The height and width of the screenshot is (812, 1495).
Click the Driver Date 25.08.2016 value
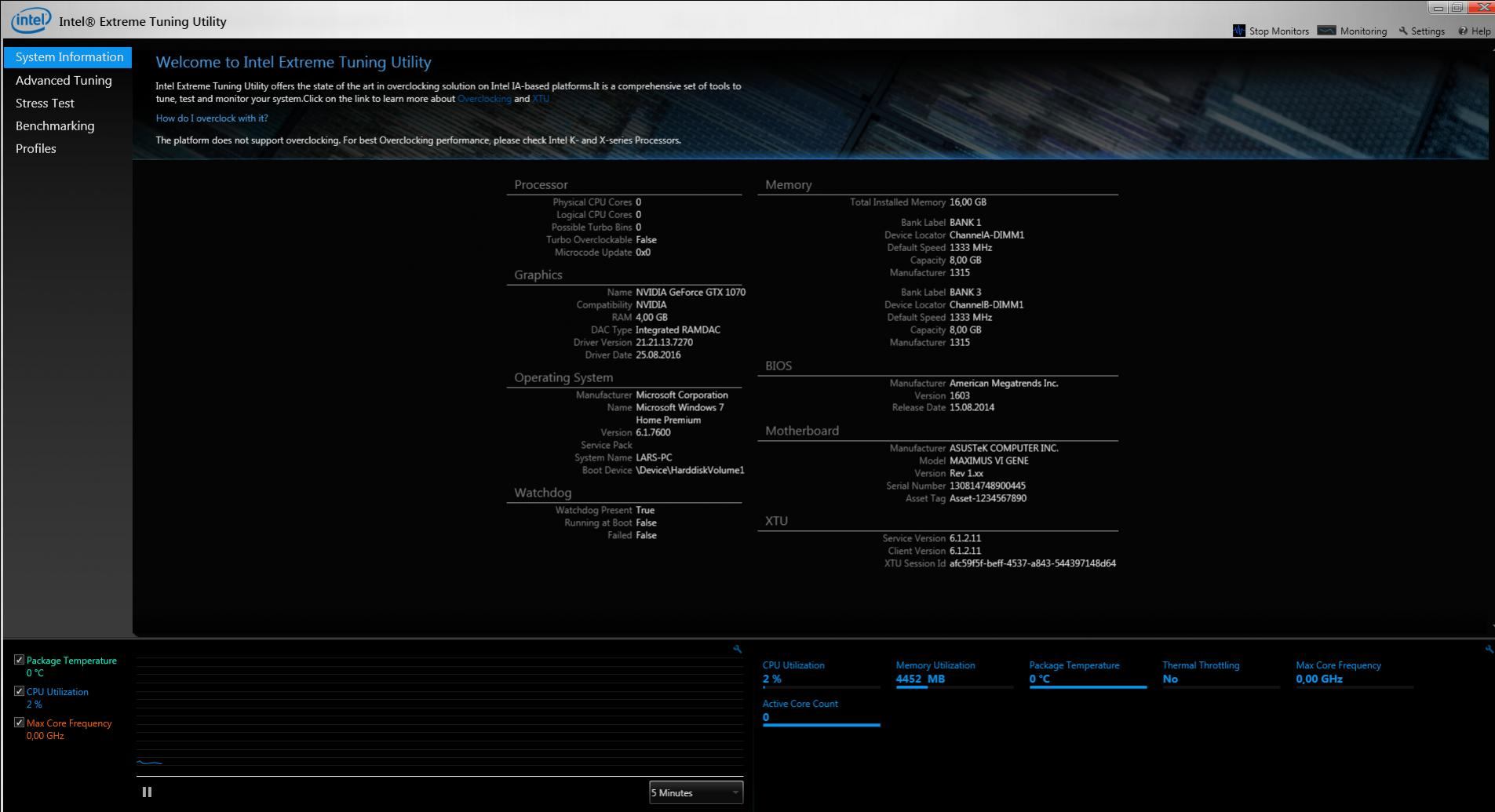pyautogui.click(x=658, y=355)
